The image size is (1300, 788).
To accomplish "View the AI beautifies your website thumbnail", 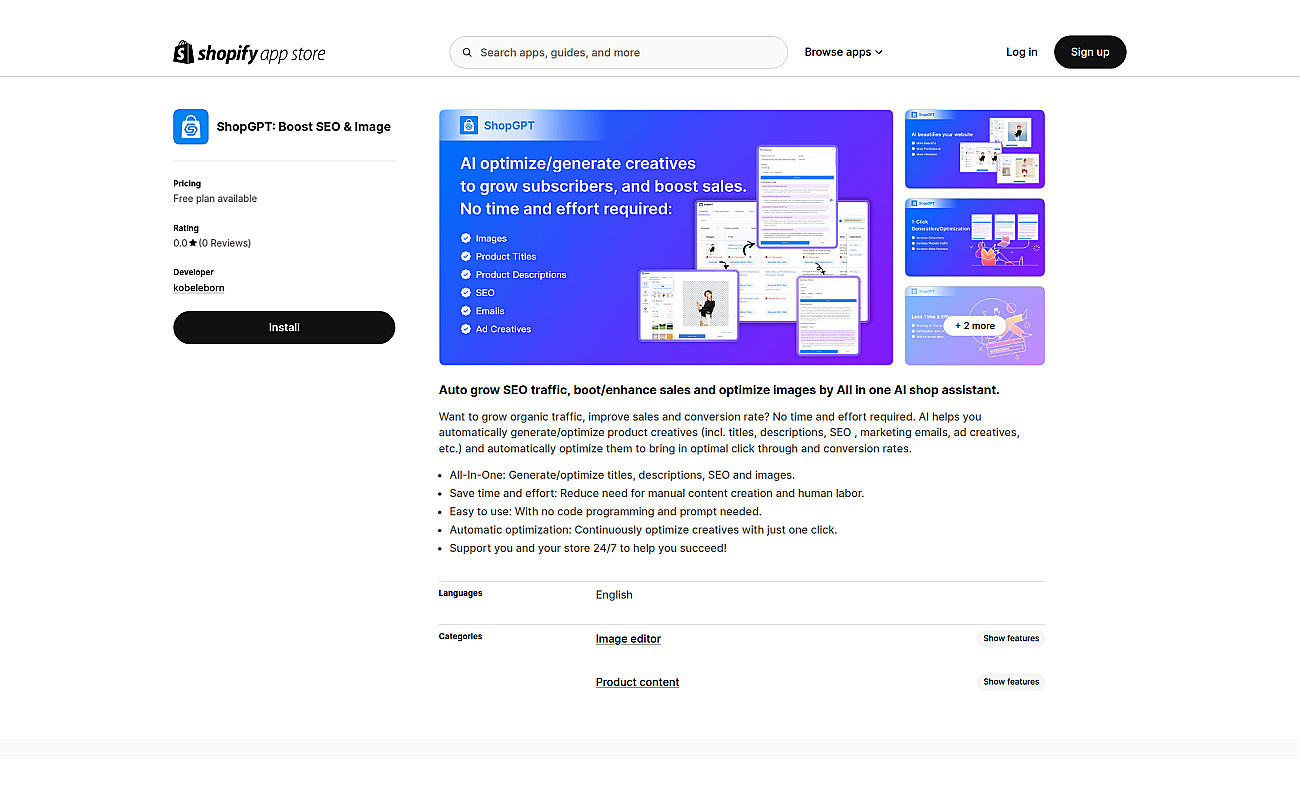I will [974, 149].
